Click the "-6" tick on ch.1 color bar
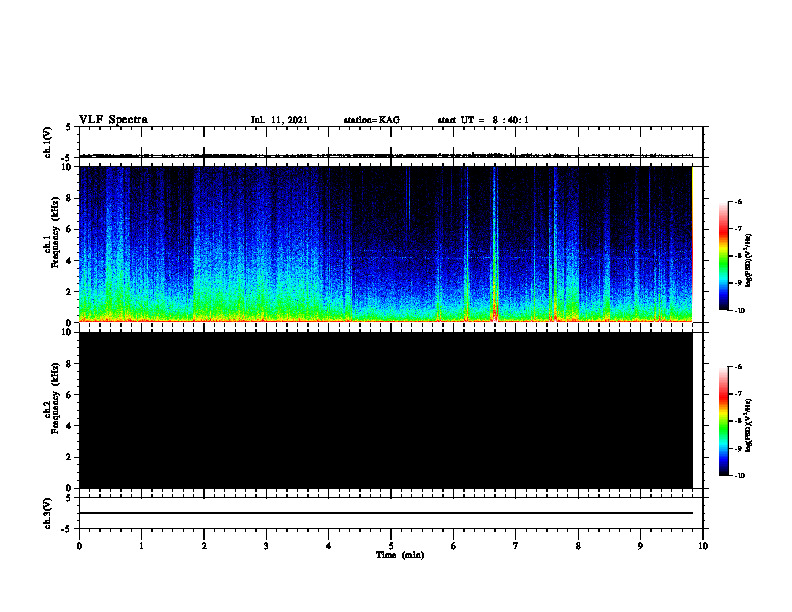This screenshot has width=792, height=612. [x=739, y=201]
